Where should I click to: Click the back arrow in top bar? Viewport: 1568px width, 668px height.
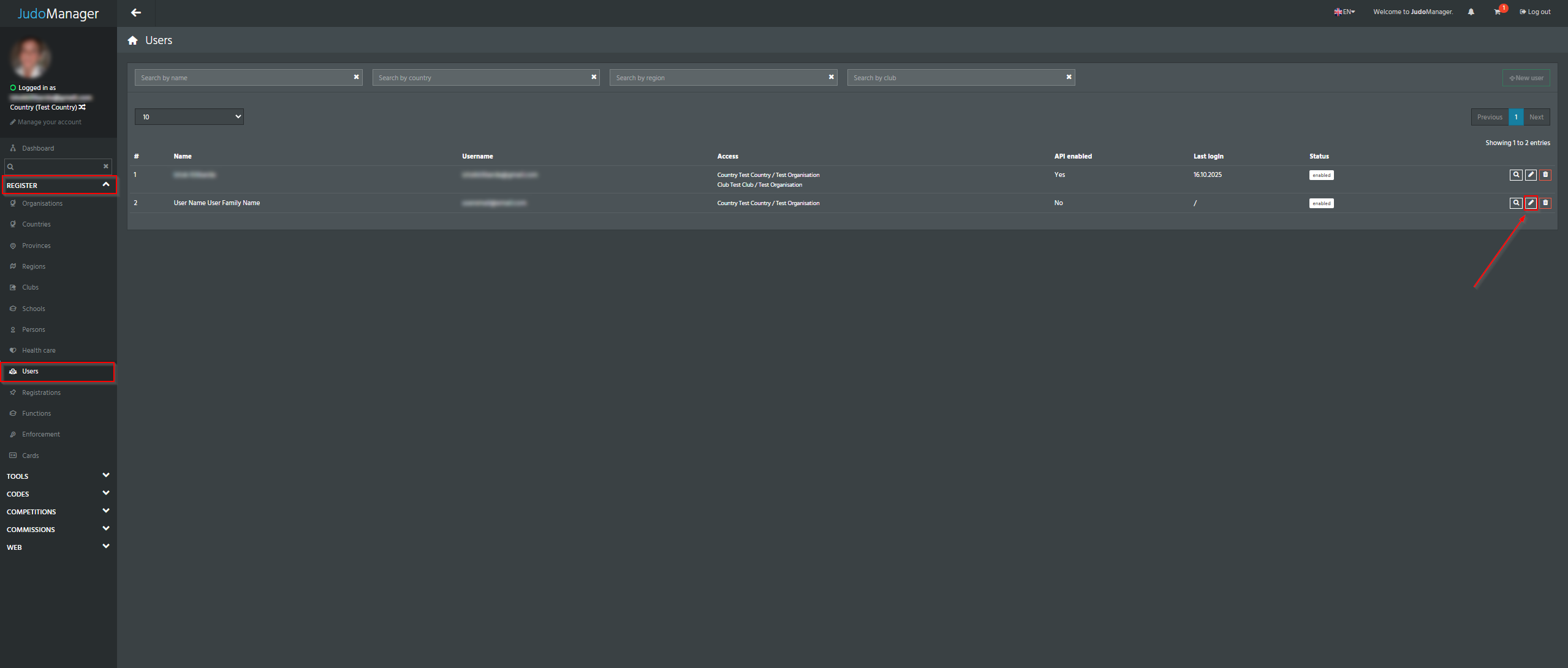(136, 12)
